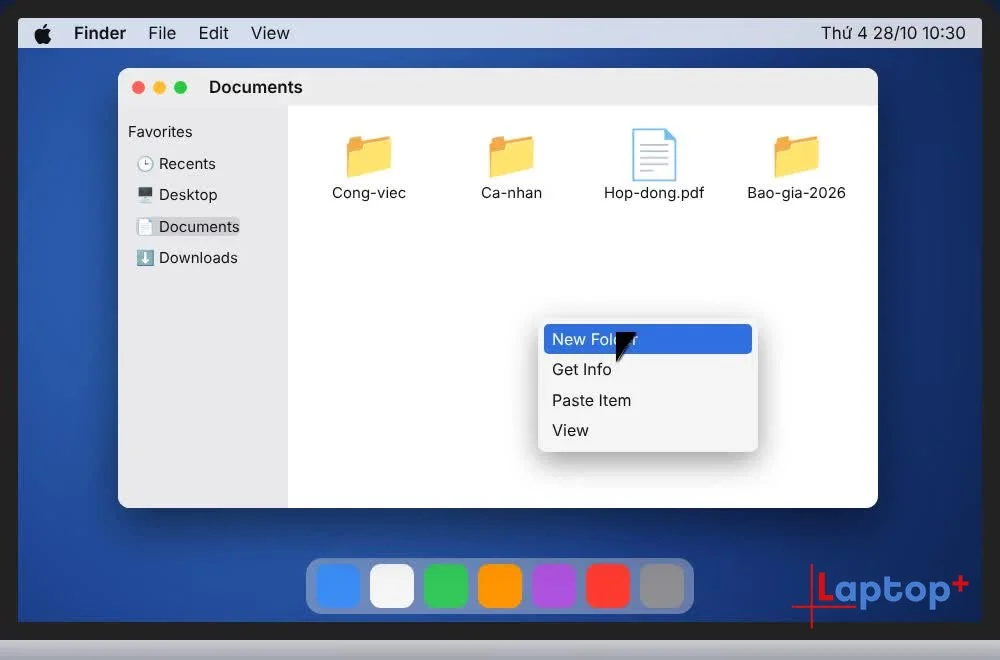
Task: Go to Downloads in the sidebar
Action: click(187, 258)
